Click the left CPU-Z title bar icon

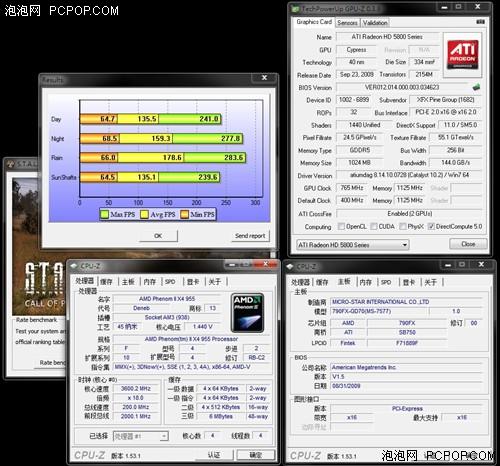(74, 266)
